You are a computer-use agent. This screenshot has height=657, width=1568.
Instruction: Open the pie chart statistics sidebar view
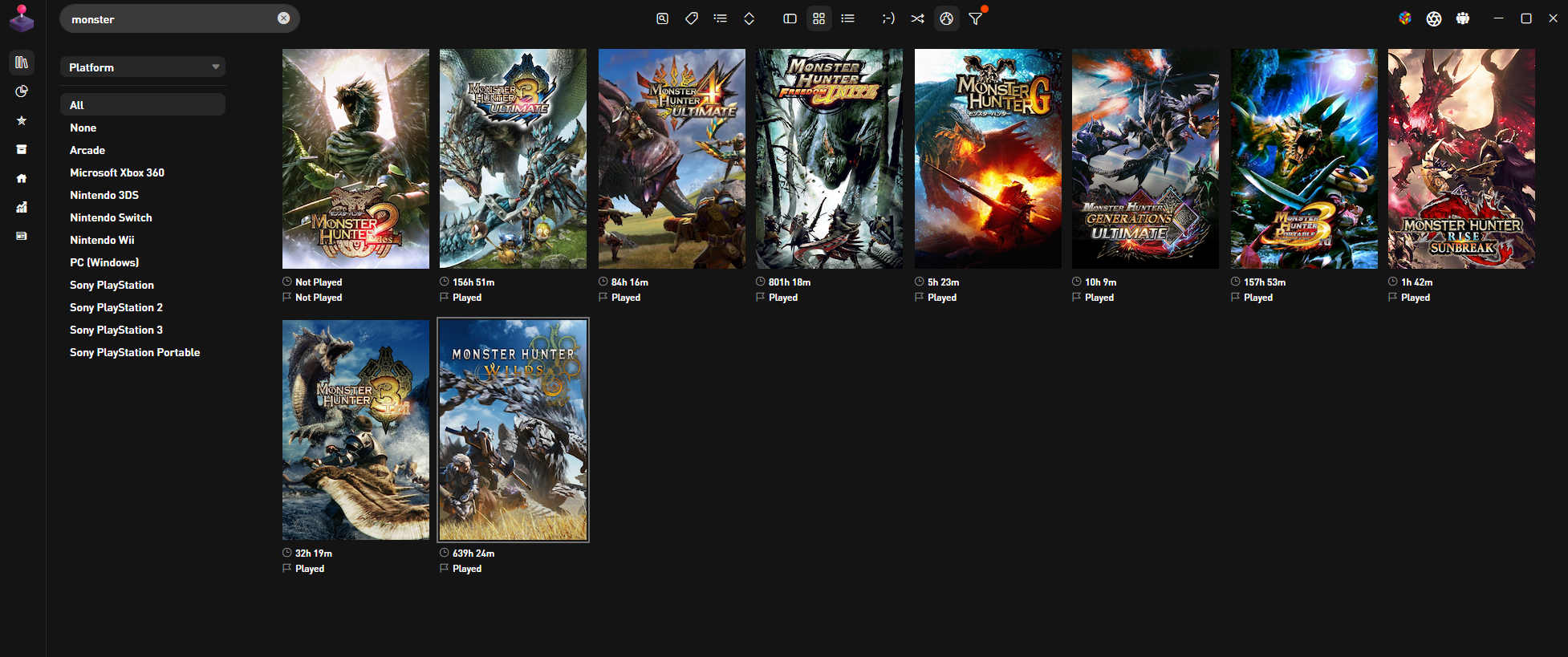click(22, 91)
